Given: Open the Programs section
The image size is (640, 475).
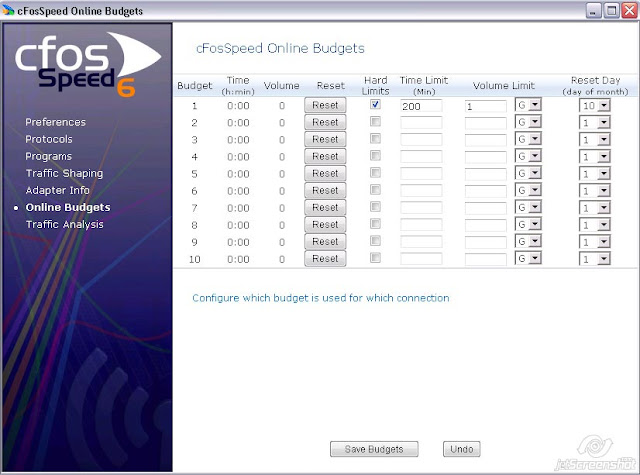Looking at the screenshot, I should point(48,156).
